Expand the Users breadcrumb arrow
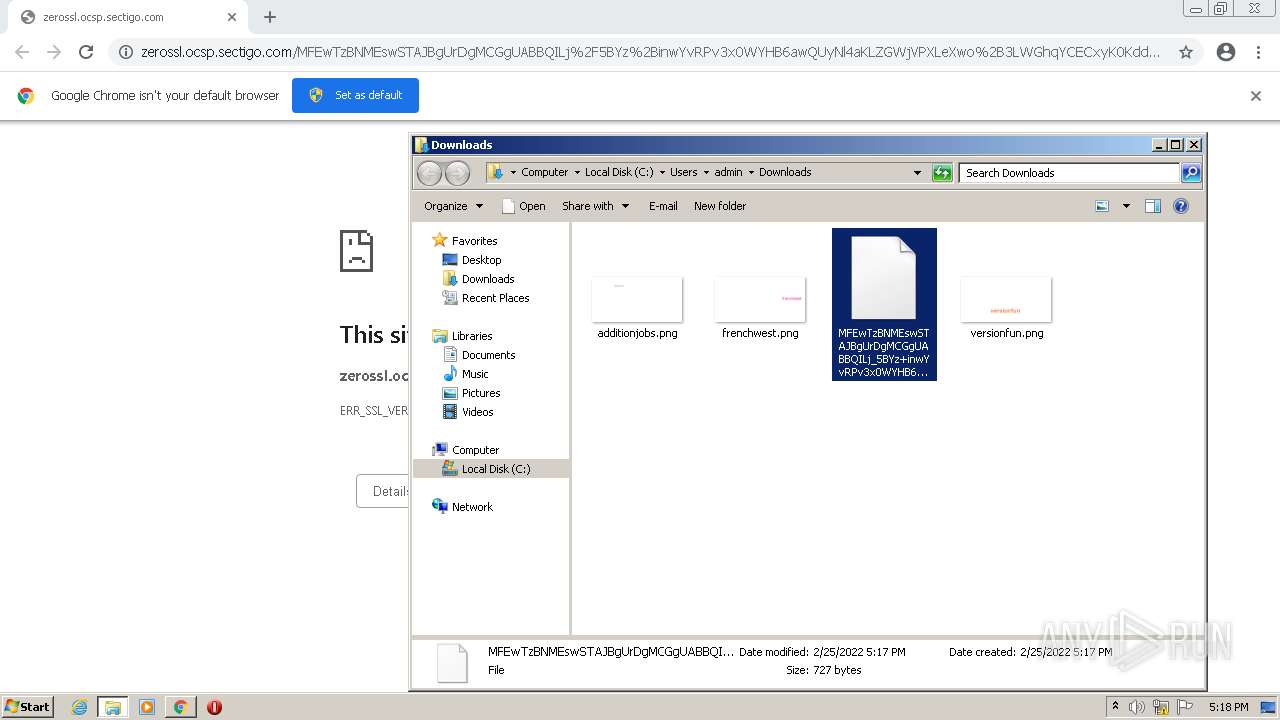 pos(708,172)
